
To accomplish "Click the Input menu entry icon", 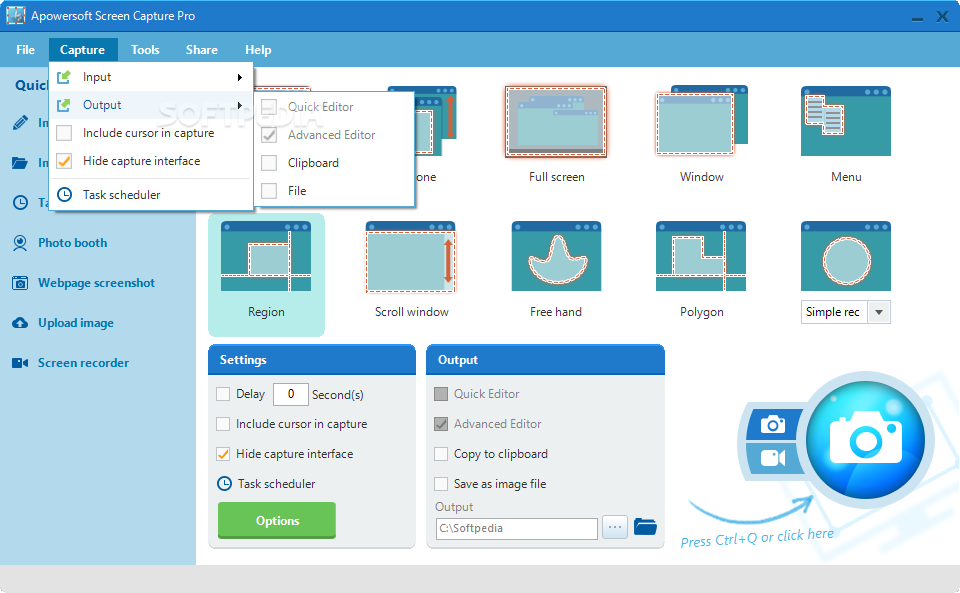I will click(64, 77).
